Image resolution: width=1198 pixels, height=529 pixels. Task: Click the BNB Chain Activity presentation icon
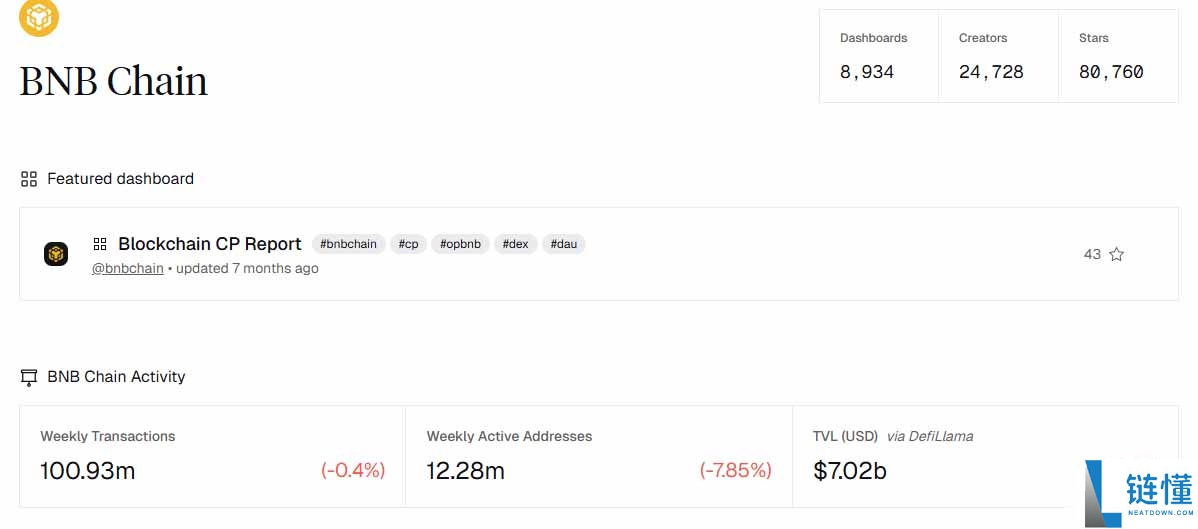pyautogui.click(x=29, y=377)
